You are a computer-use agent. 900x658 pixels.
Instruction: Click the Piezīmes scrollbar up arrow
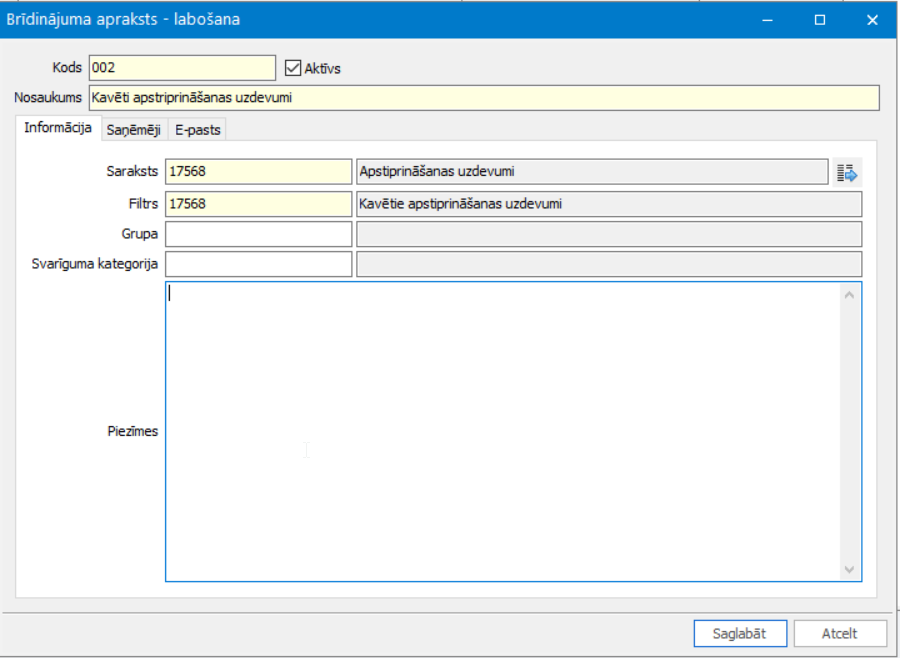click(x=850, y=294)
